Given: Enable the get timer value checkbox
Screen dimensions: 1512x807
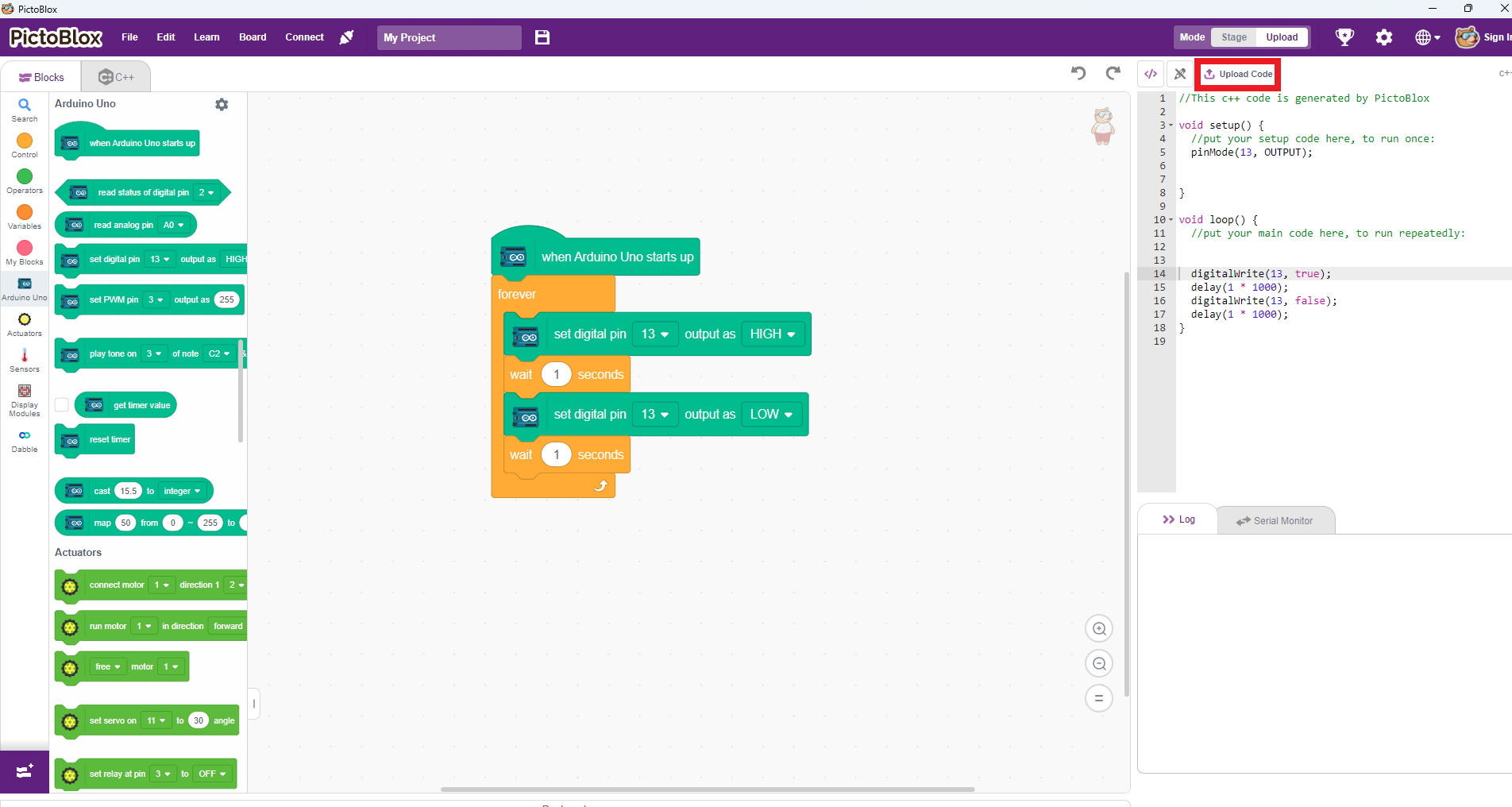Looking at the screenshot, I should (x=61, y=404).
